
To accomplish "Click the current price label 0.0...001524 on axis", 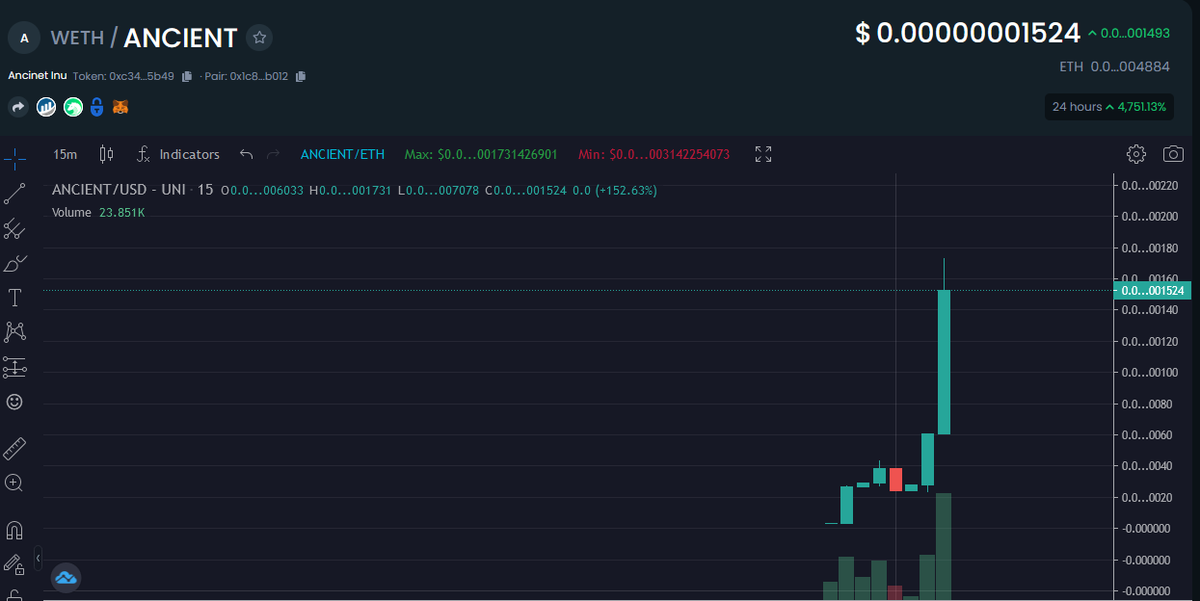I will (x=1154, y=290).
